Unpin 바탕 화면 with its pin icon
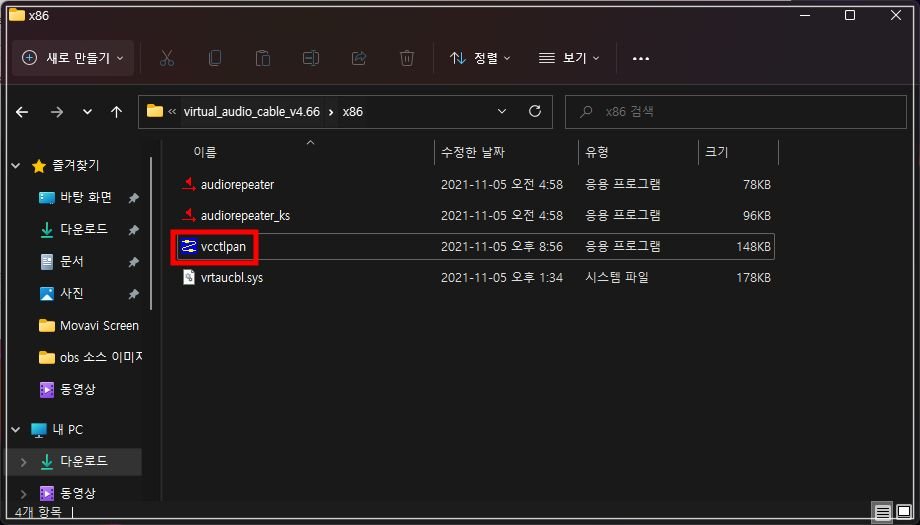This screenshot has width=920, height=525. tap(134, 198)
